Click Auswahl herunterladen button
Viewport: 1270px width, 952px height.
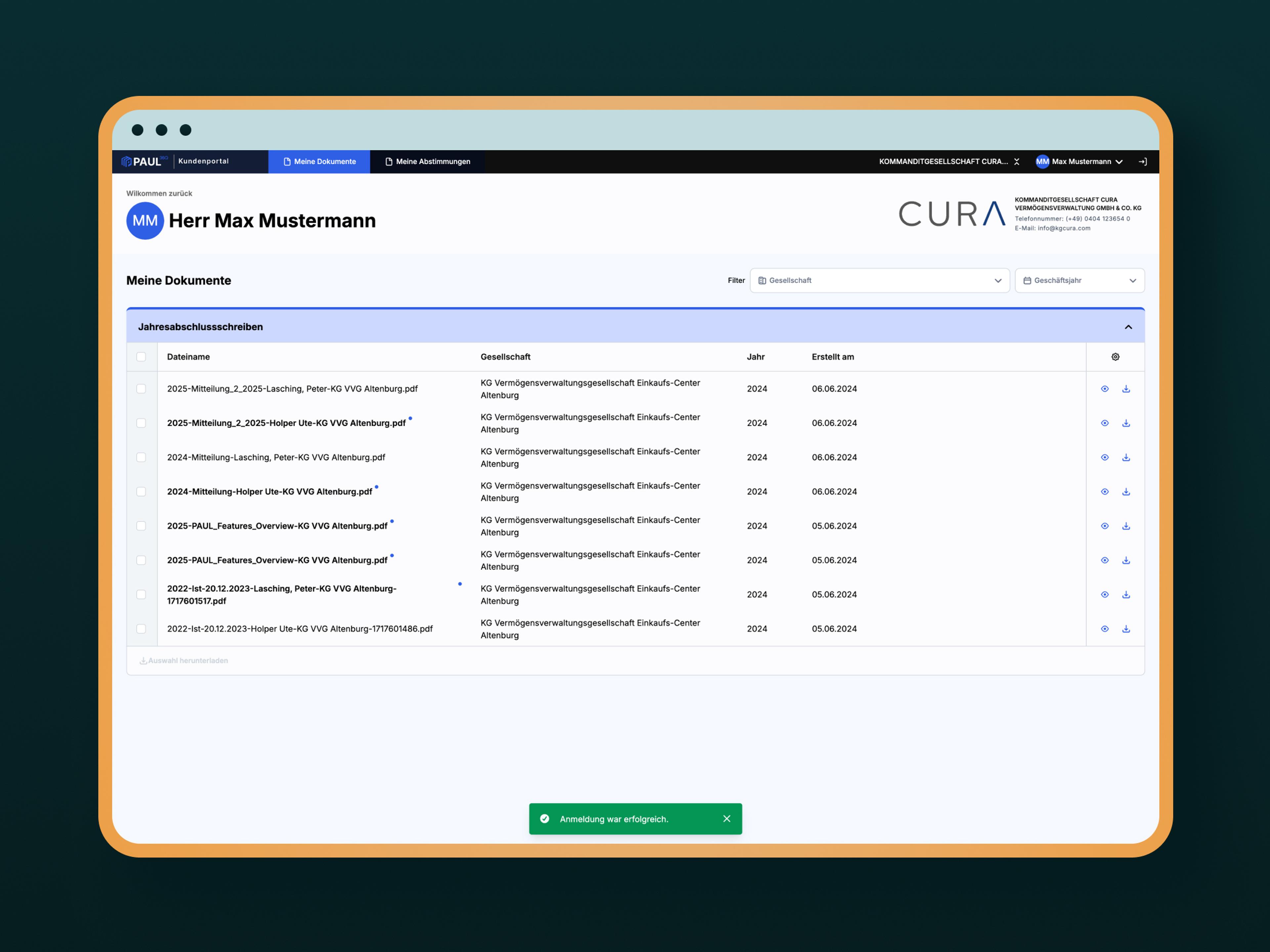pos(184,660)
